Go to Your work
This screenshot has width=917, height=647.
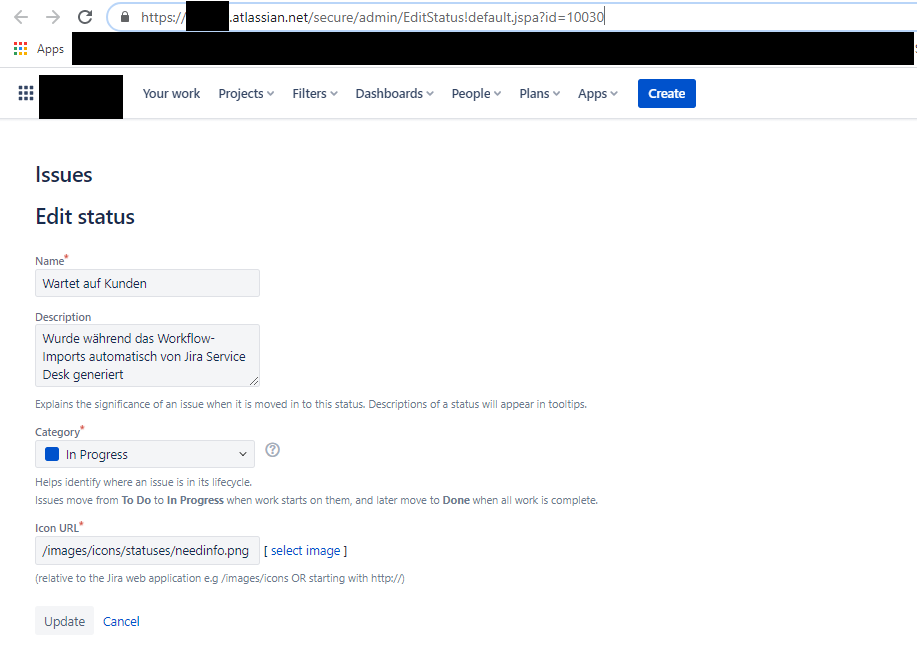pyautogui.click(x=171, y=94)
